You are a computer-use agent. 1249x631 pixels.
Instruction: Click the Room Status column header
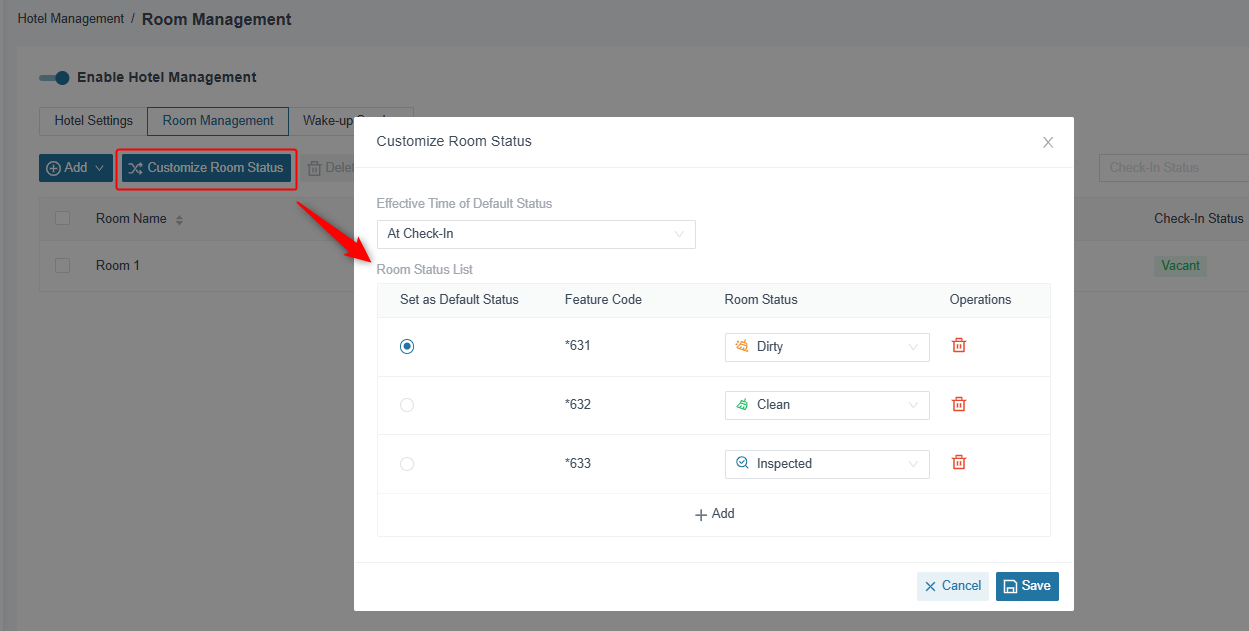click(x=761, y=300)
